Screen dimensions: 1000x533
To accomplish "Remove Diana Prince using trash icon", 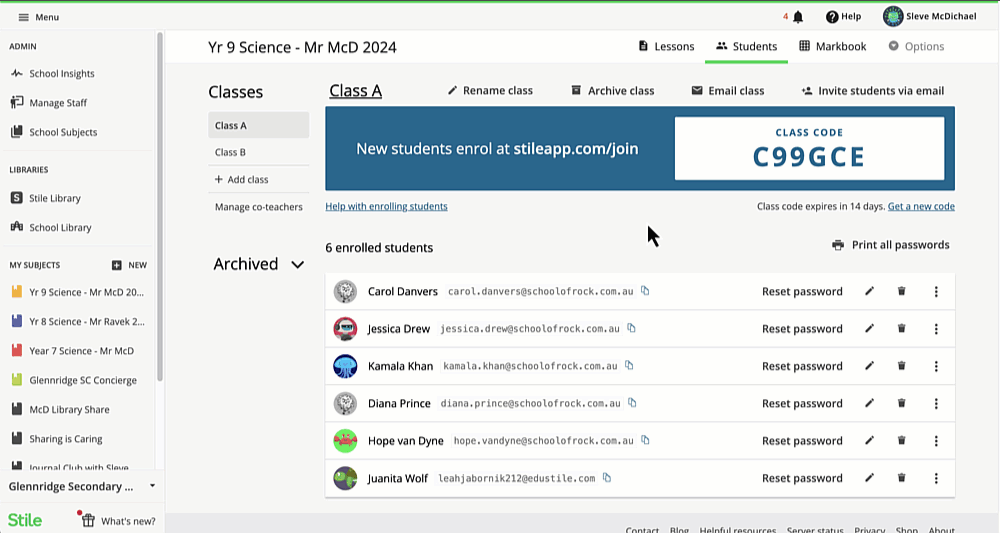I will point(902,403).
